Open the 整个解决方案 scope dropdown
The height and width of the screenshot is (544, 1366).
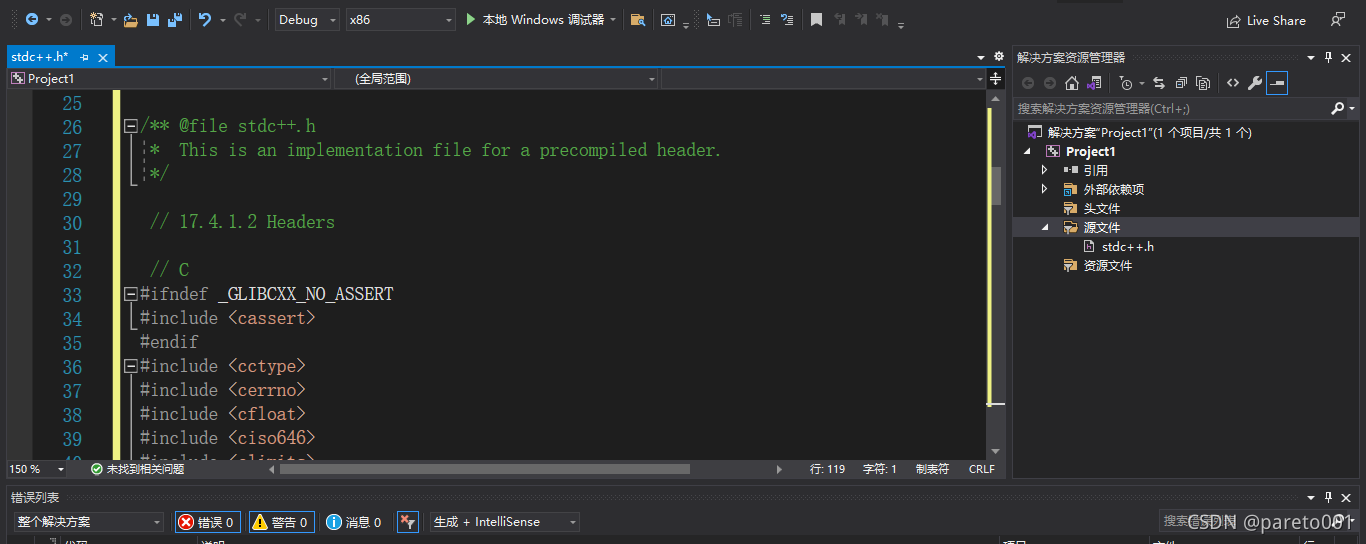click(x=89, y=522)
